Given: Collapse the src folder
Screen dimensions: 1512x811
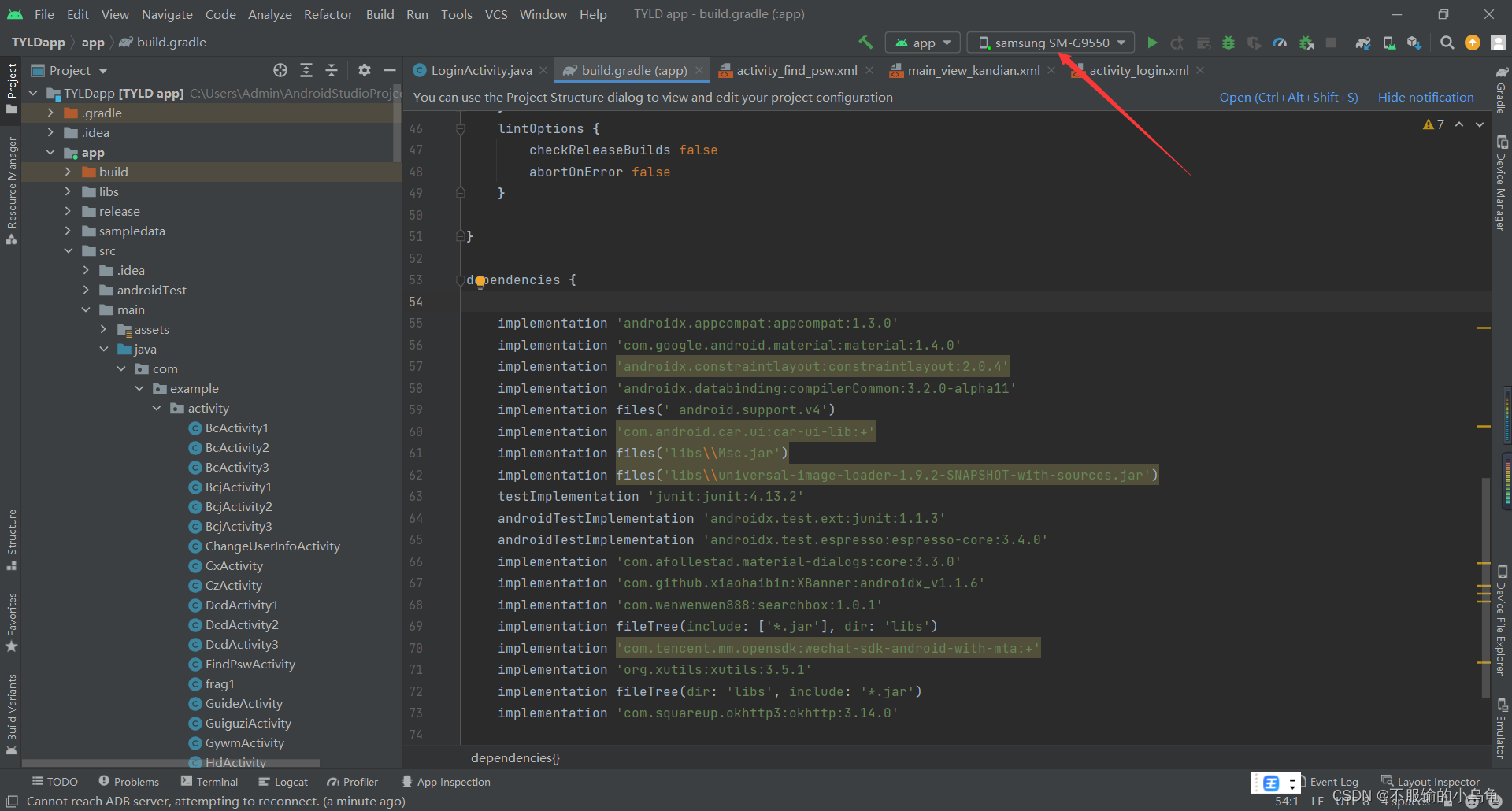Looking at the screenshot, I should tap(68, 250).
